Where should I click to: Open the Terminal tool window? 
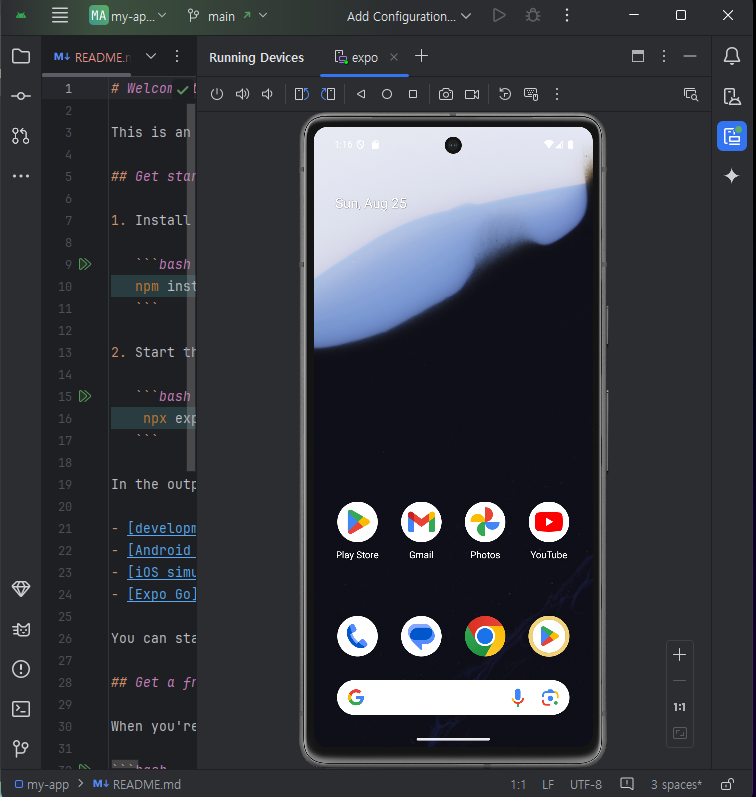pyautogui.click(x=21, y=709)
